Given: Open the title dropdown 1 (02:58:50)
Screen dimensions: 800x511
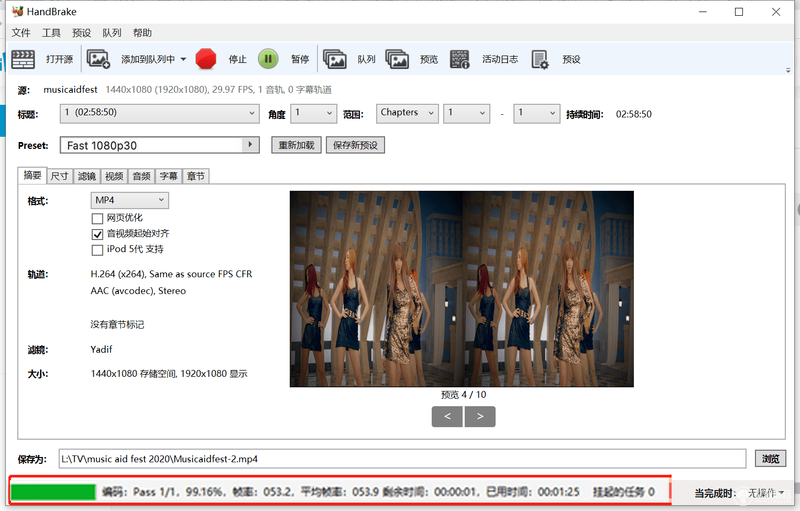Looking at the screenshot, I should click(159, 113).
